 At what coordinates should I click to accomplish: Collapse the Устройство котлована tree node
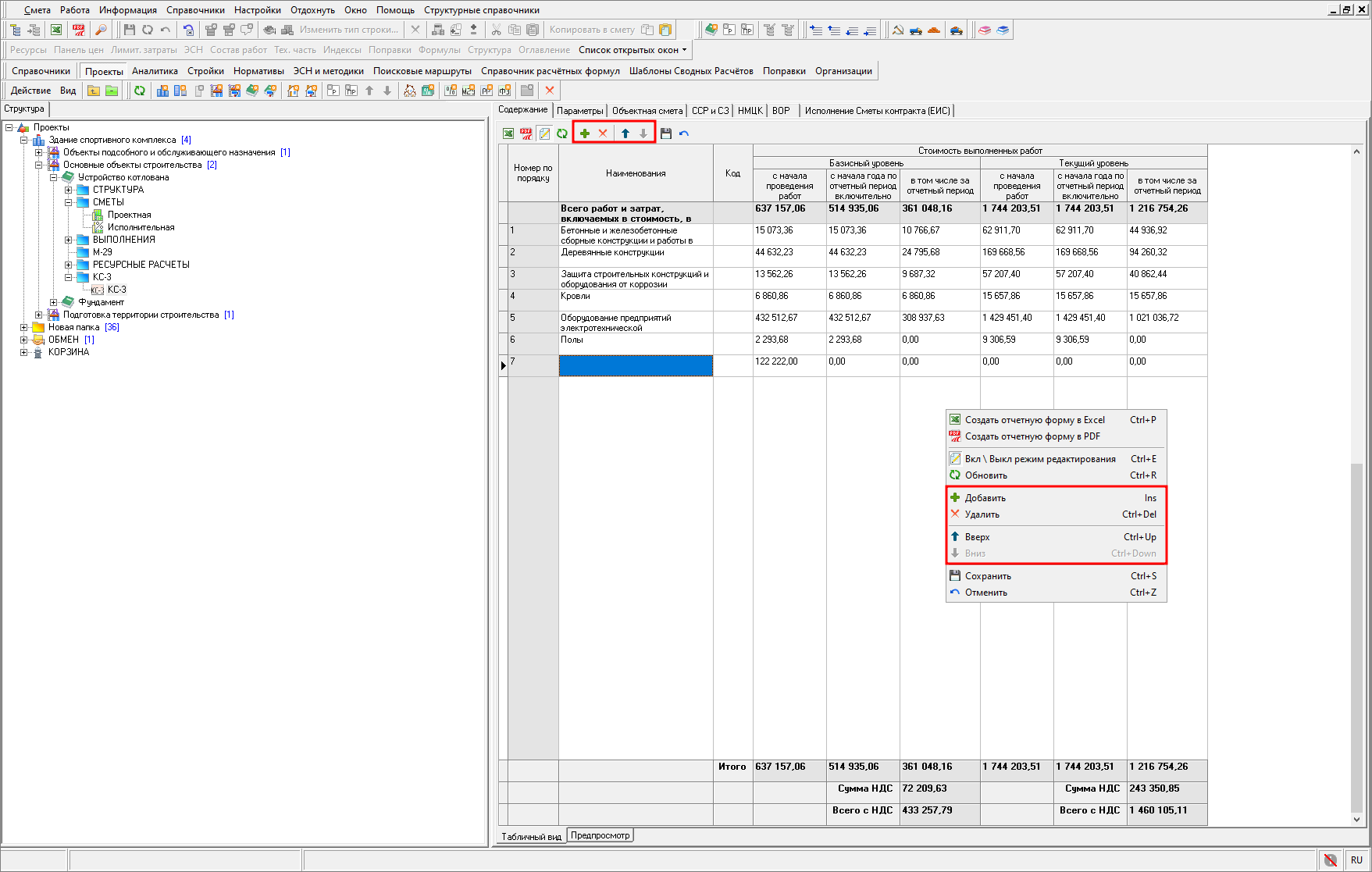click(x=54, y=177)
